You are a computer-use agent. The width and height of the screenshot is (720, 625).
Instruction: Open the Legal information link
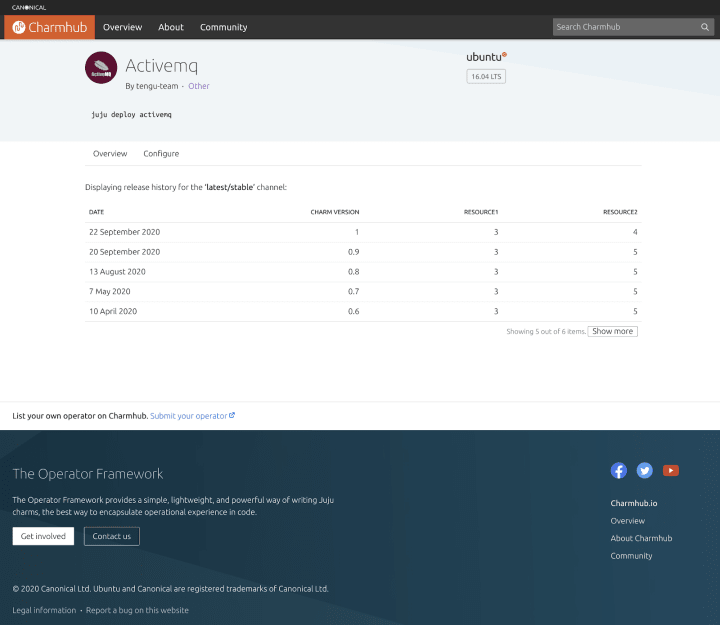pyautogui.click(x=44, y=610)
